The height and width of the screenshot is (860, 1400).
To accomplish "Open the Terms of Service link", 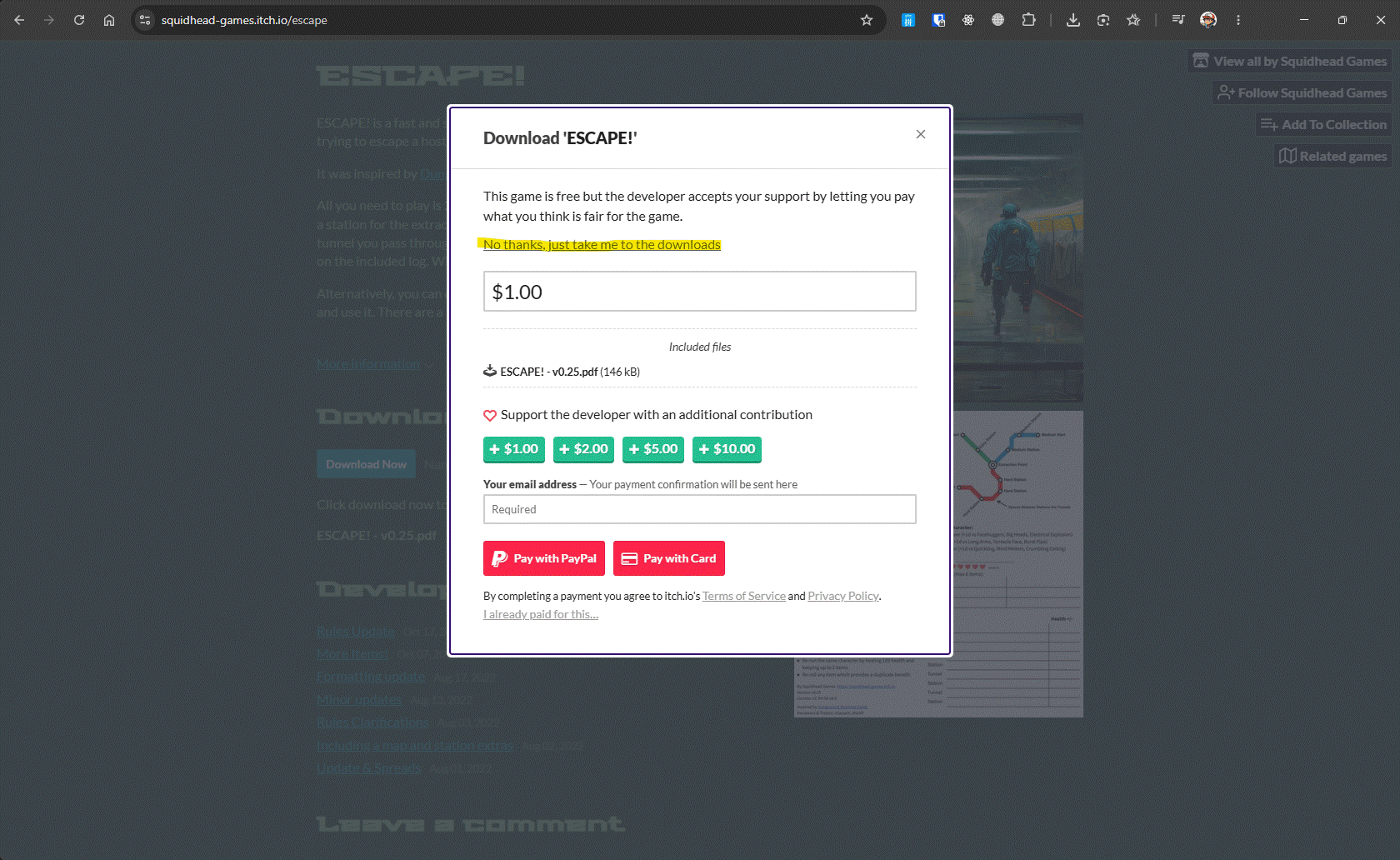I will [x=744, y=596].
